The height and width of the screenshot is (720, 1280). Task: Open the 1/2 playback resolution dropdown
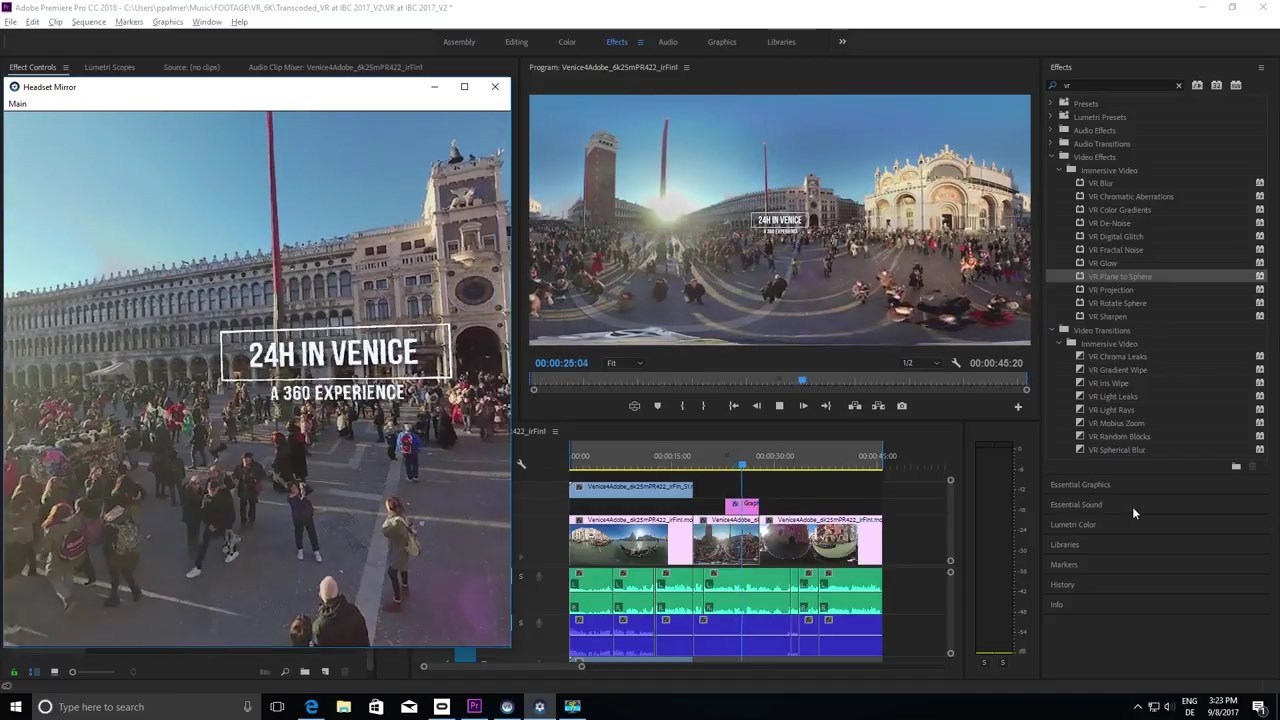(x=921, y=363)
